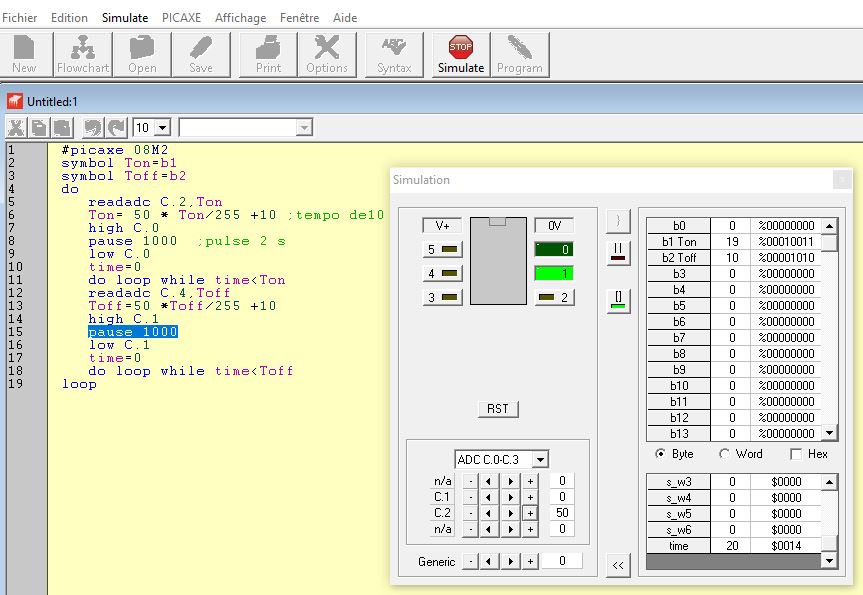This screenshot has width=863, height=595.
Task: Open the ADC C.0-C.3 dropdown
Action: click(540, 459)
